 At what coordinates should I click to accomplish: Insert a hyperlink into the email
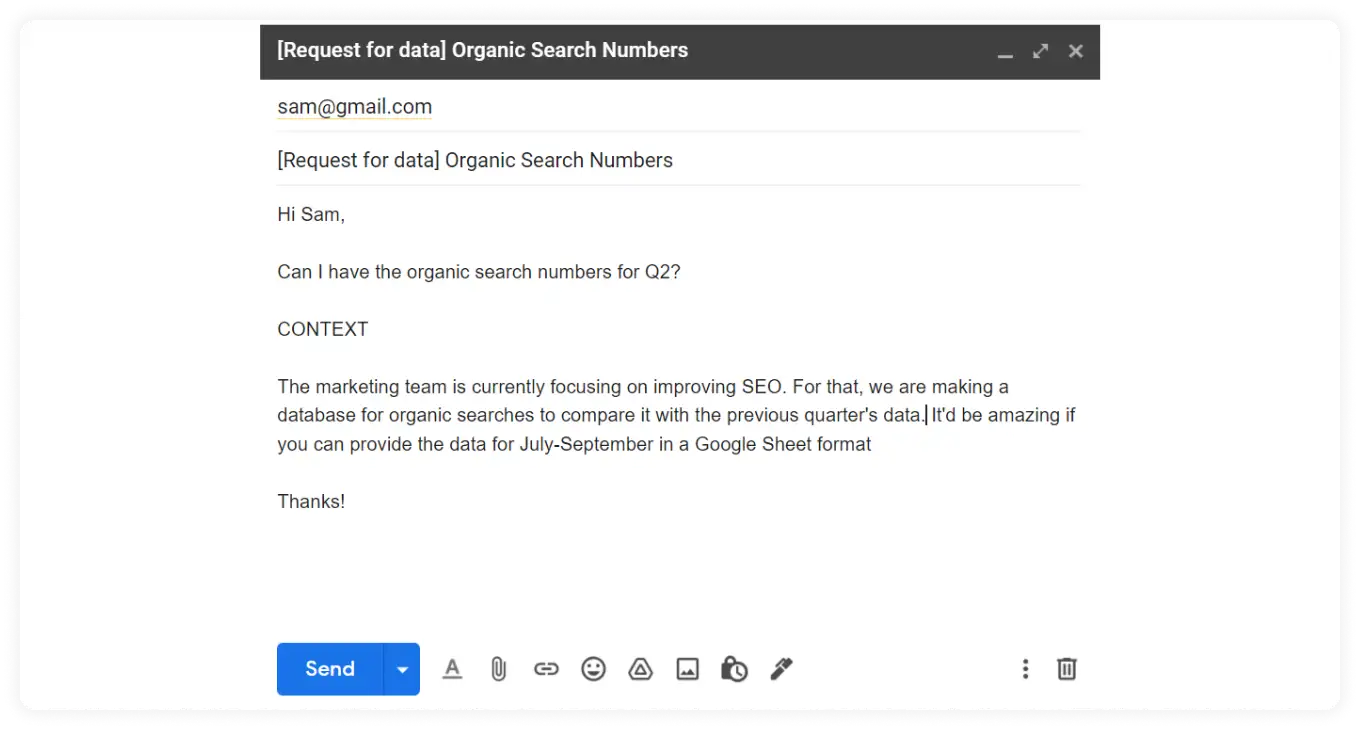[x=546, y=669]
